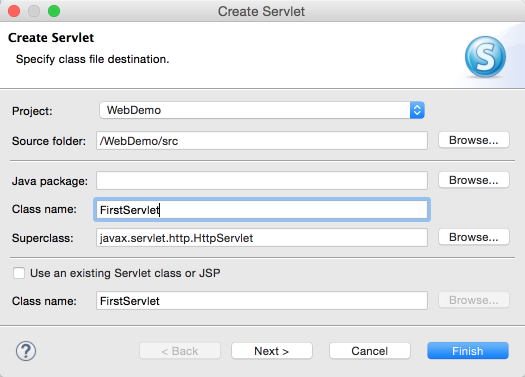Click the Finish button
Image resolution: width=525 pixels, height=377 pixels.
(x=468, y=351)
